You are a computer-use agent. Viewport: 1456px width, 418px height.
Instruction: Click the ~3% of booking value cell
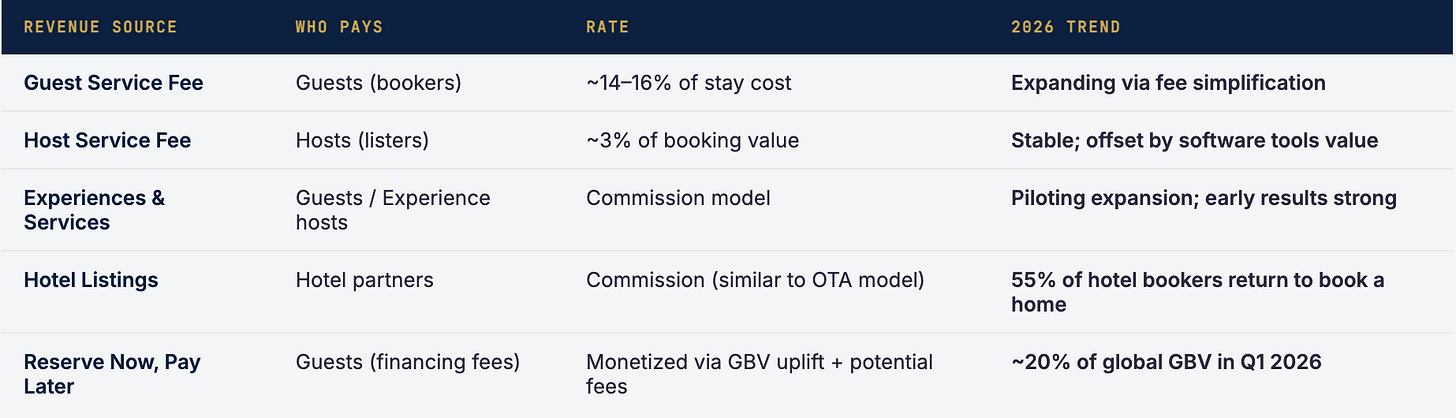point(693,141)
